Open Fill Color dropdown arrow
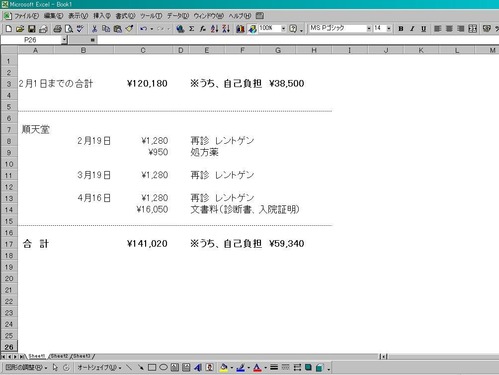Screen dimensions: 499x375 232,368
